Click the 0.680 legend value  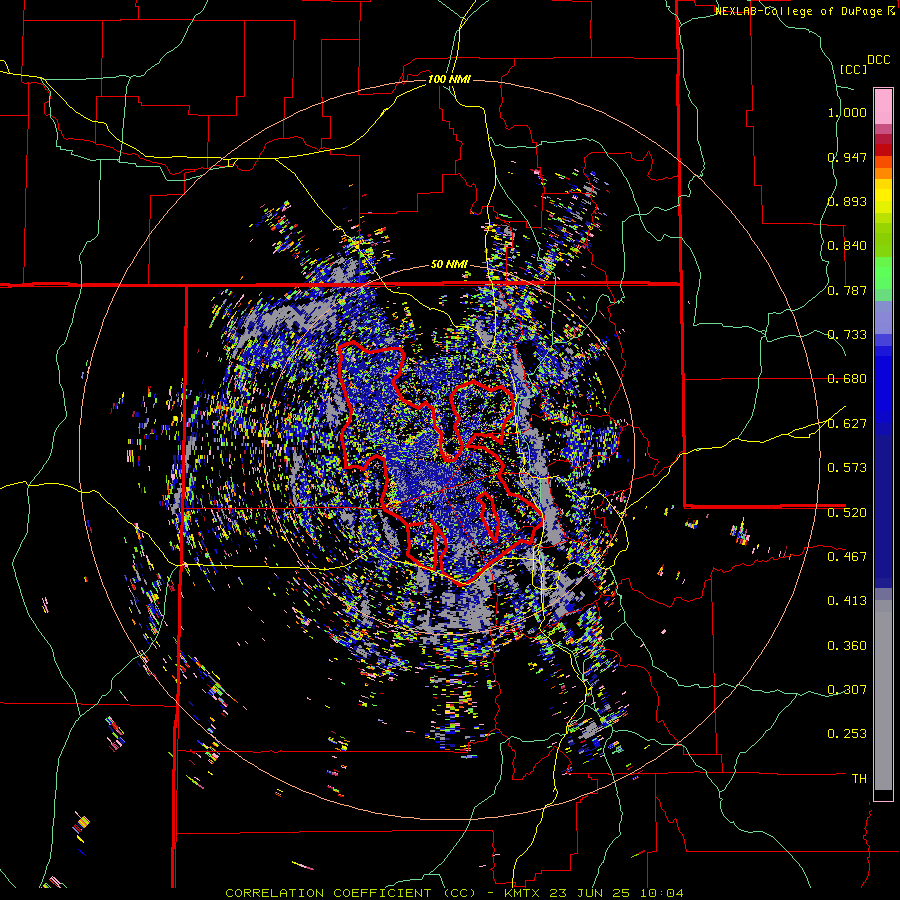(847, 379)
